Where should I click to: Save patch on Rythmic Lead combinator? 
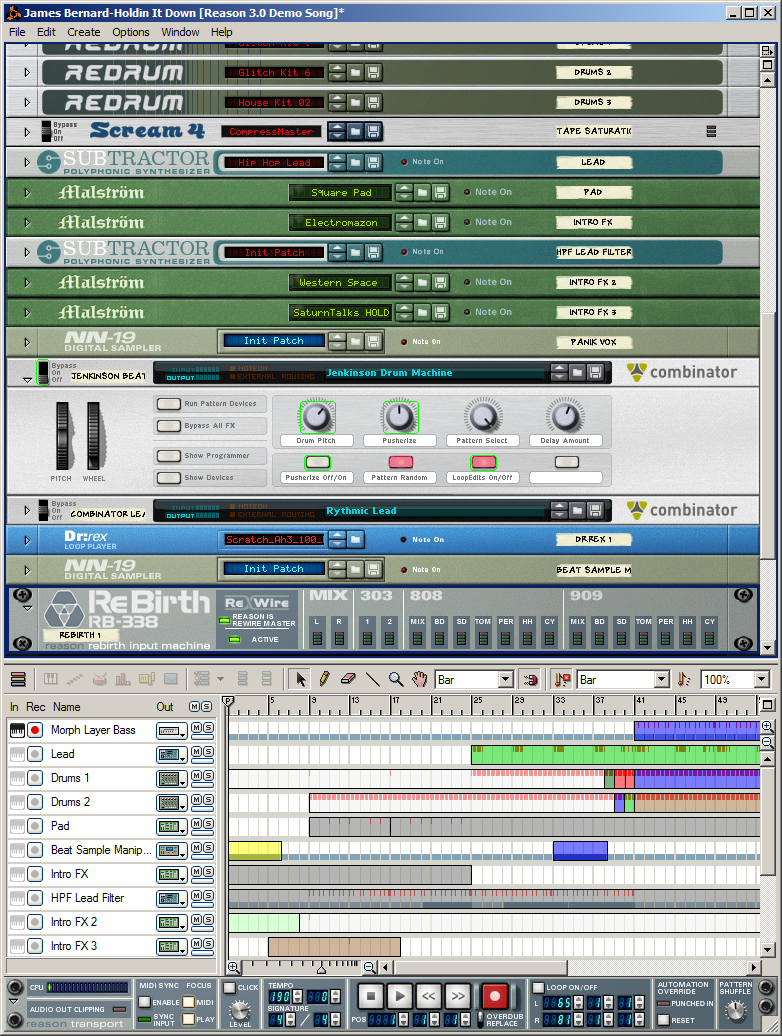pos(595,511)
